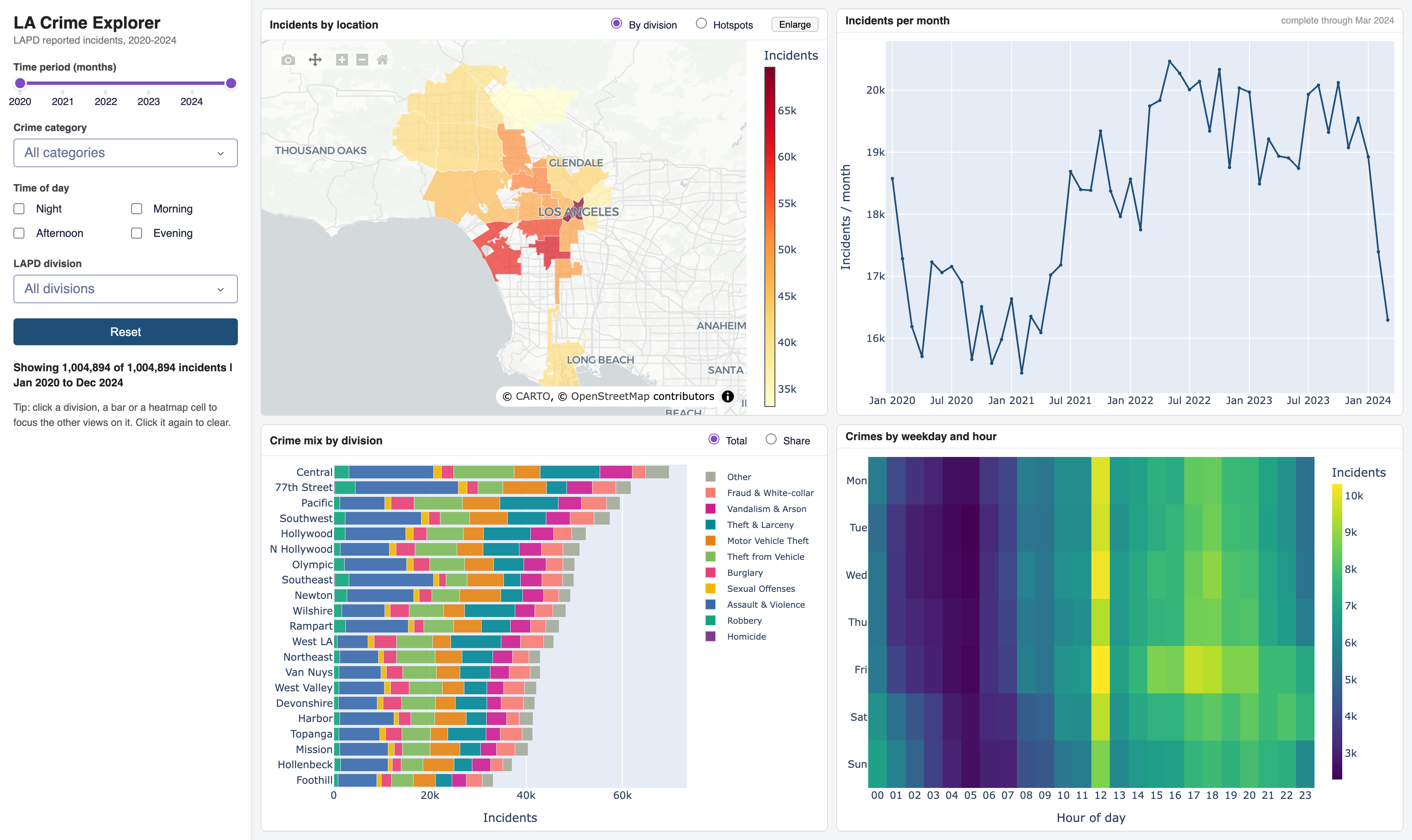Viewport: 1412px width, 840px height.
Task: Reset map view with home icon
Action: coord(382,60)
